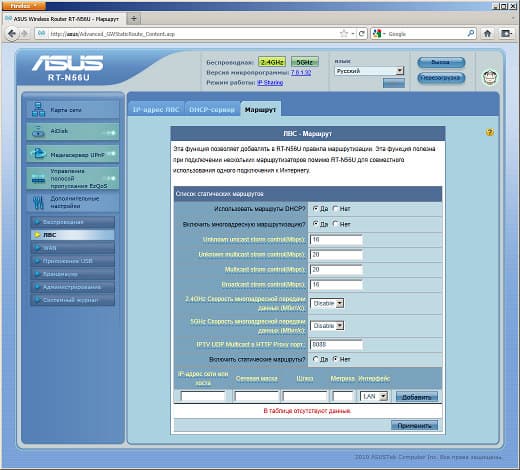Viewport: 520px width, 470px height.
Task: Open the firmware version link
Action: pyautogui.click(x=301, y=72)
